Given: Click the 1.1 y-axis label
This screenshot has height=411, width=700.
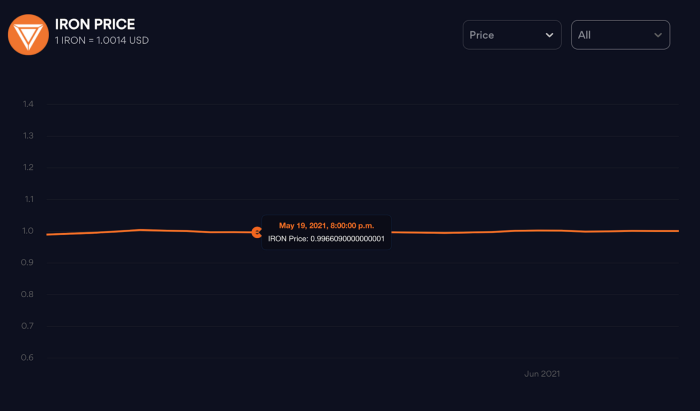Looking at the screenshot, I should (28, 199).
